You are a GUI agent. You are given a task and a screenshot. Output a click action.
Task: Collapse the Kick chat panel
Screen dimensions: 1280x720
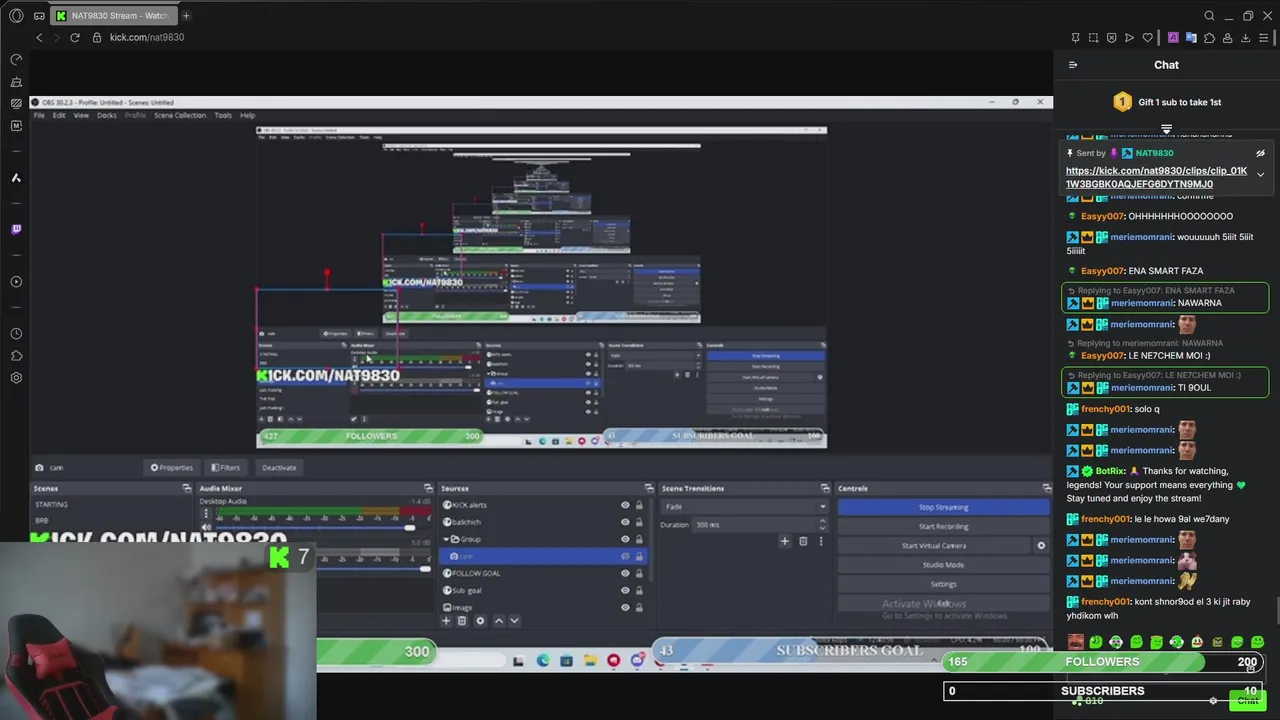[1073, 65]
